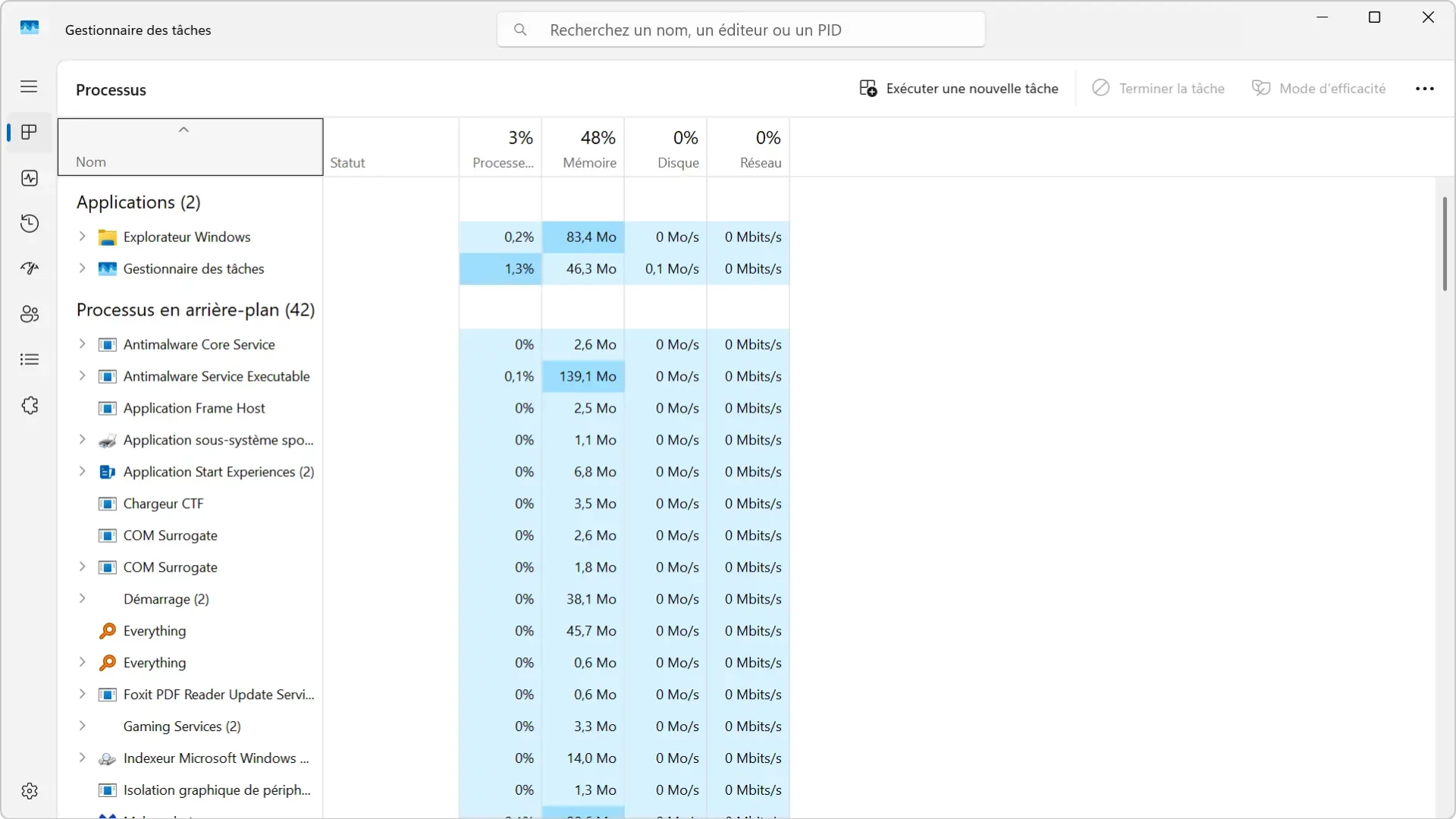This screenshot has width=1456, height=819.
Task: Expand the Indexeur Microsoft Windows row
Action: pos(82,758)
